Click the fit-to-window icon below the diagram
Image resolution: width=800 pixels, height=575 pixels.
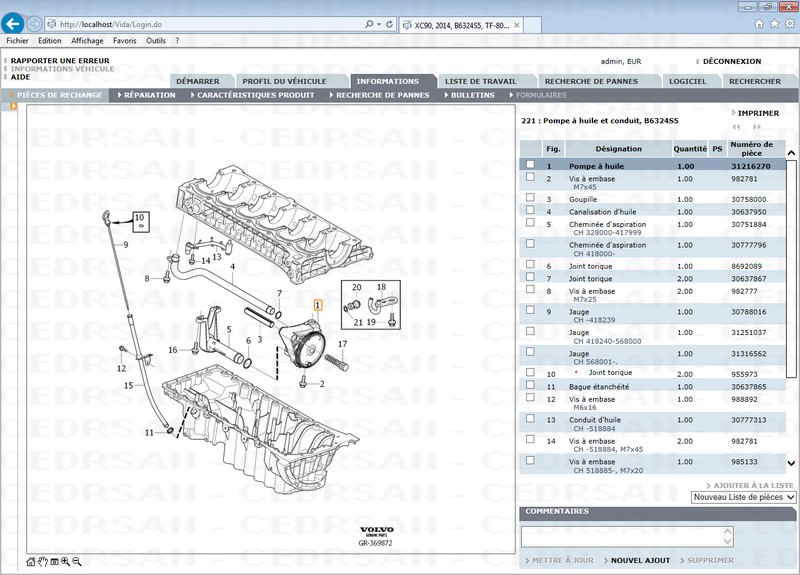tap(54, 562)
